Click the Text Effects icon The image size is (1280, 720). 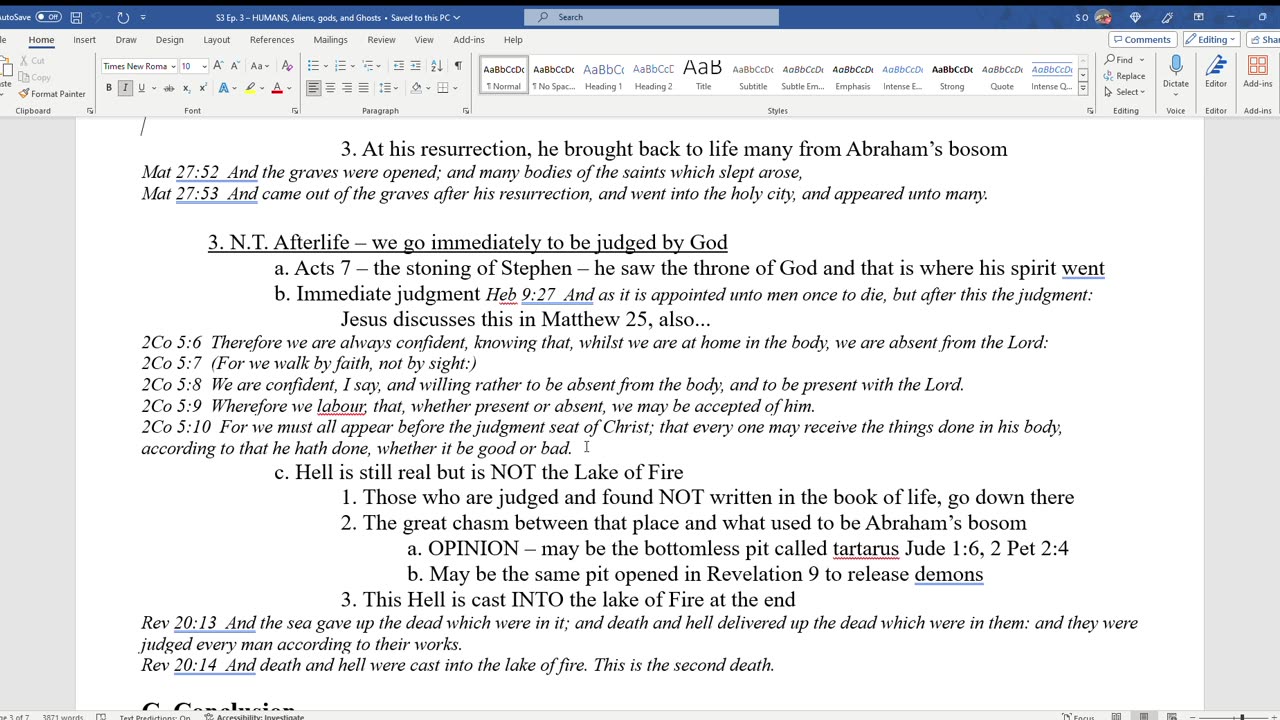(x=224, y=88)
